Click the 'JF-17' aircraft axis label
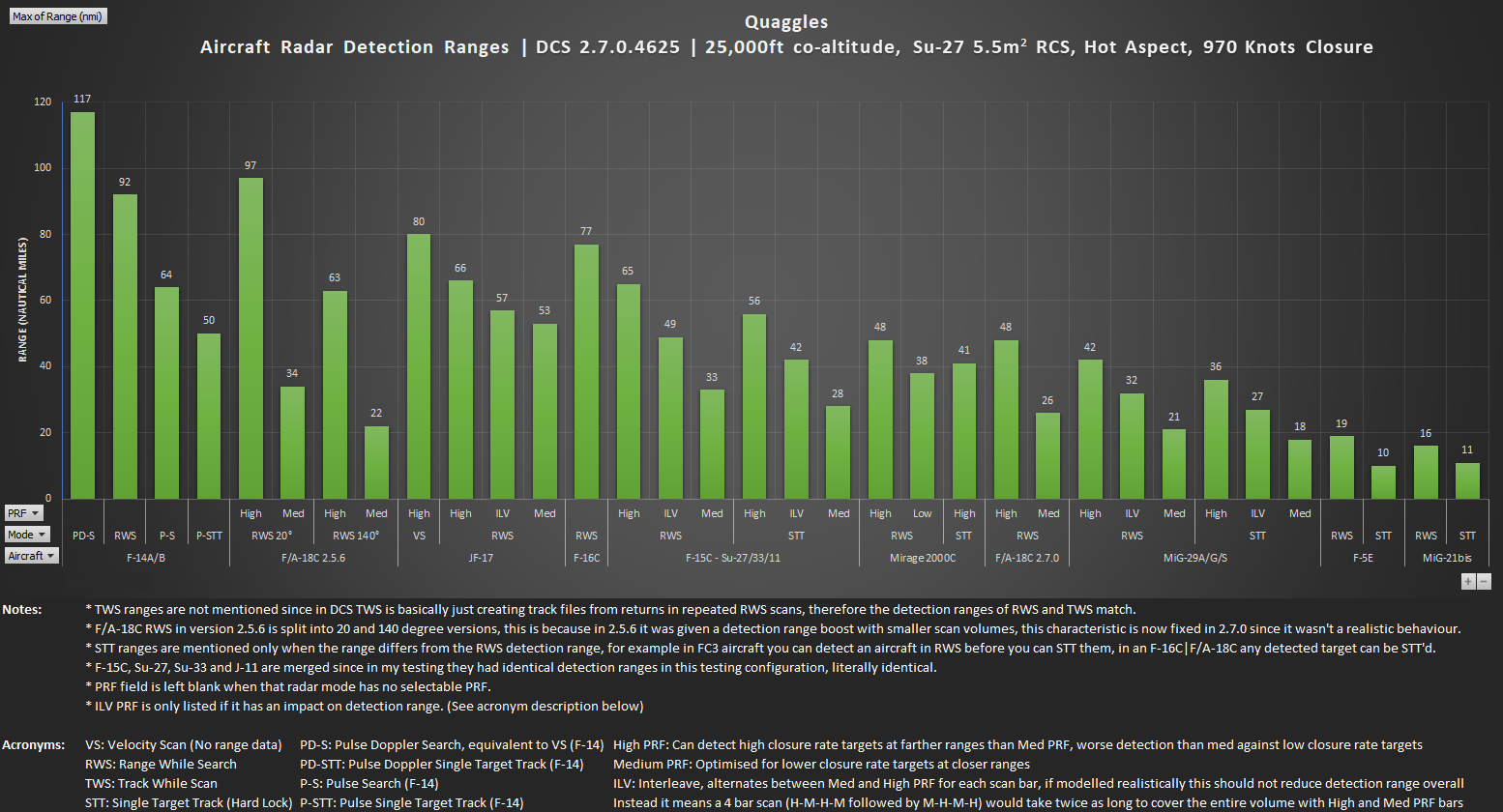The width and height of the screenshot is (1503, 812). (481, 558)
